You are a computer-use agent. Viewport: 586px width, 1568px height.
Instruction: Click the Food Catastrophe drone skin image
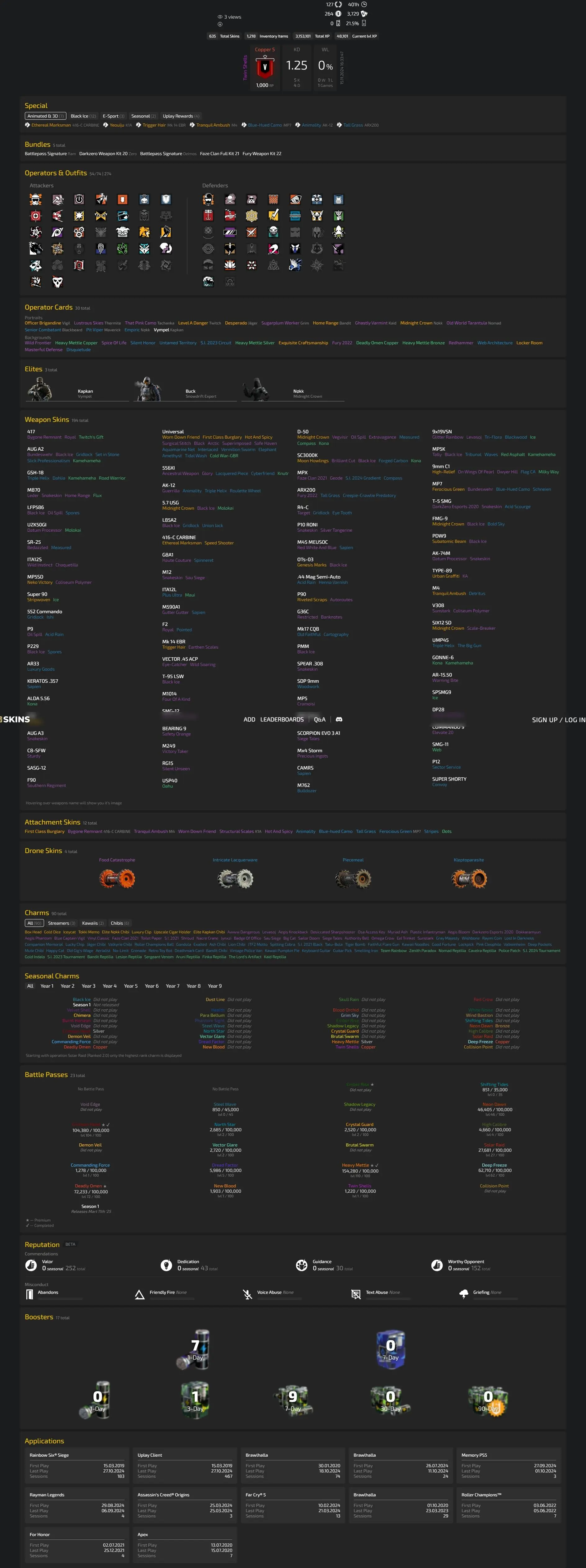[x=117, y=878]
